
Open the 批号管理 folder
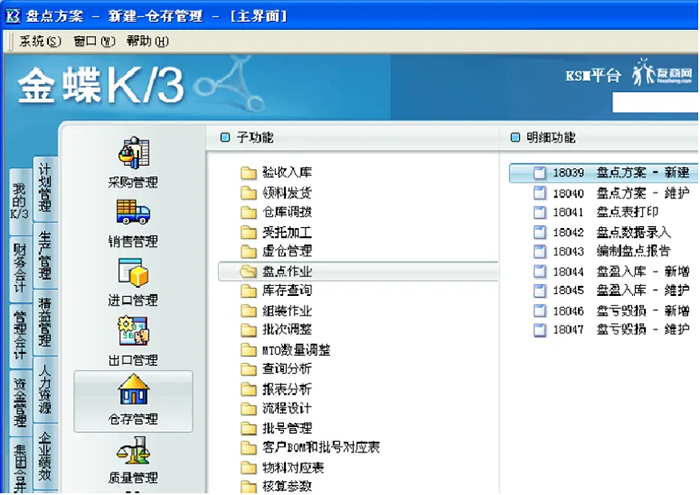pos(276,428)
